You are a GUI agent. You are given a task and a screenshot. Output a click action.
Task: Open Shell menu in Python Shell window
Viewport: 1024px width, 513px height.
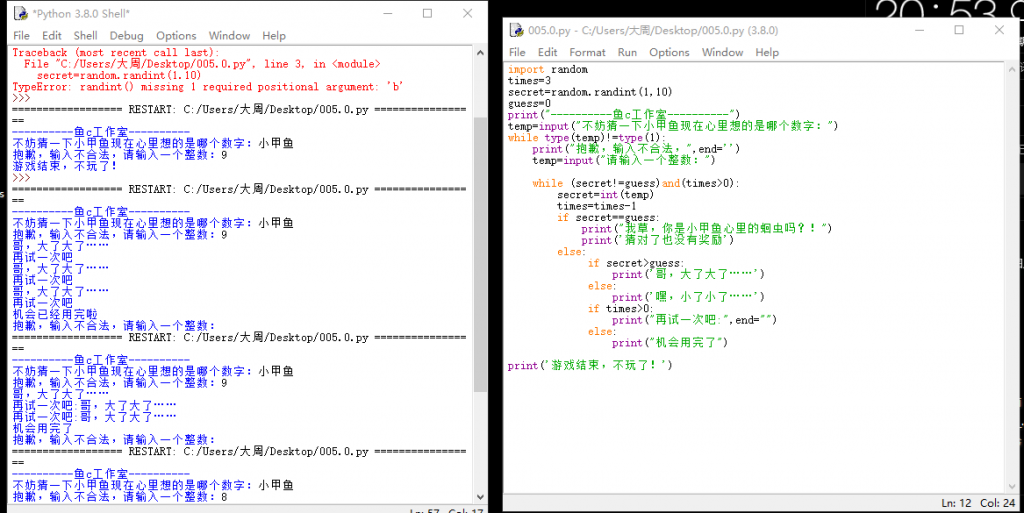[86, 35]
